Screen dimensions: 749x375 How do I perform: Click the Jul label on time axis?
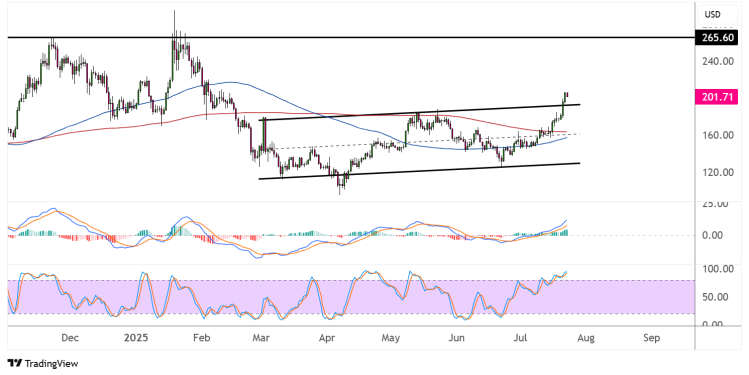click(x=520, y=338)
